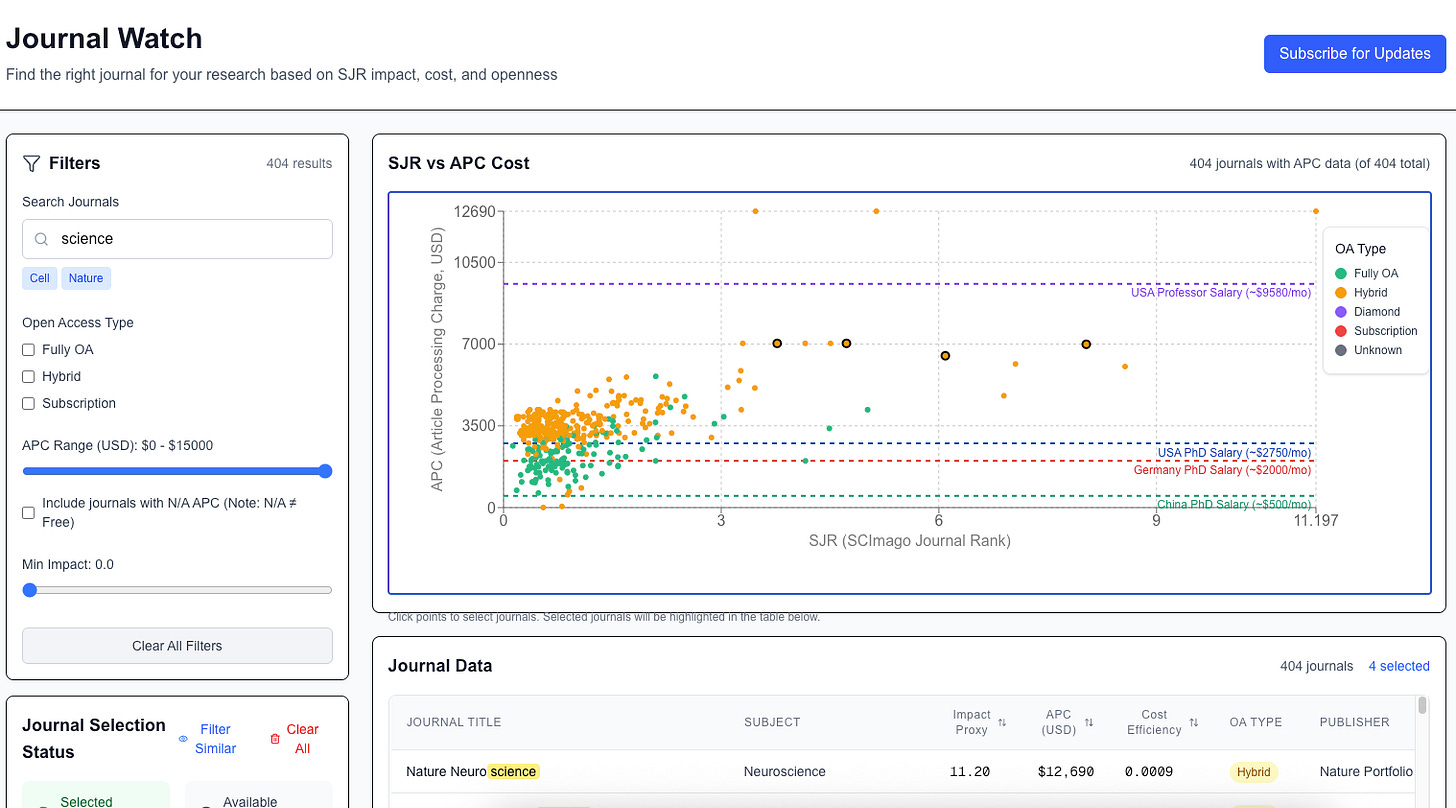Click the 4 selected link
Viewport: 1456px width, 808px height.
[x=1399, y=666]
